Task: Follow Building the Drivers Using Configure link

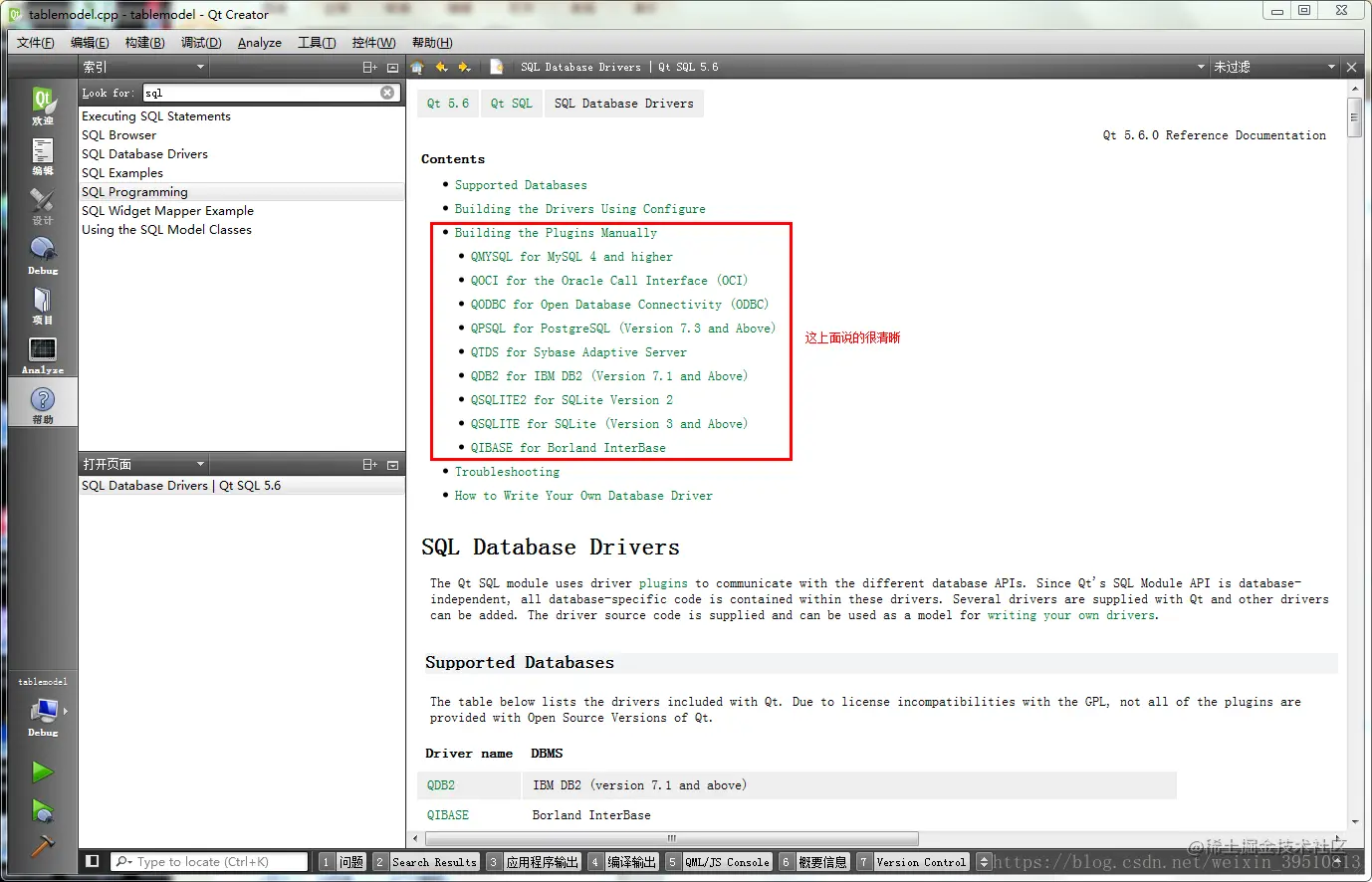Action: click(580, 209)
